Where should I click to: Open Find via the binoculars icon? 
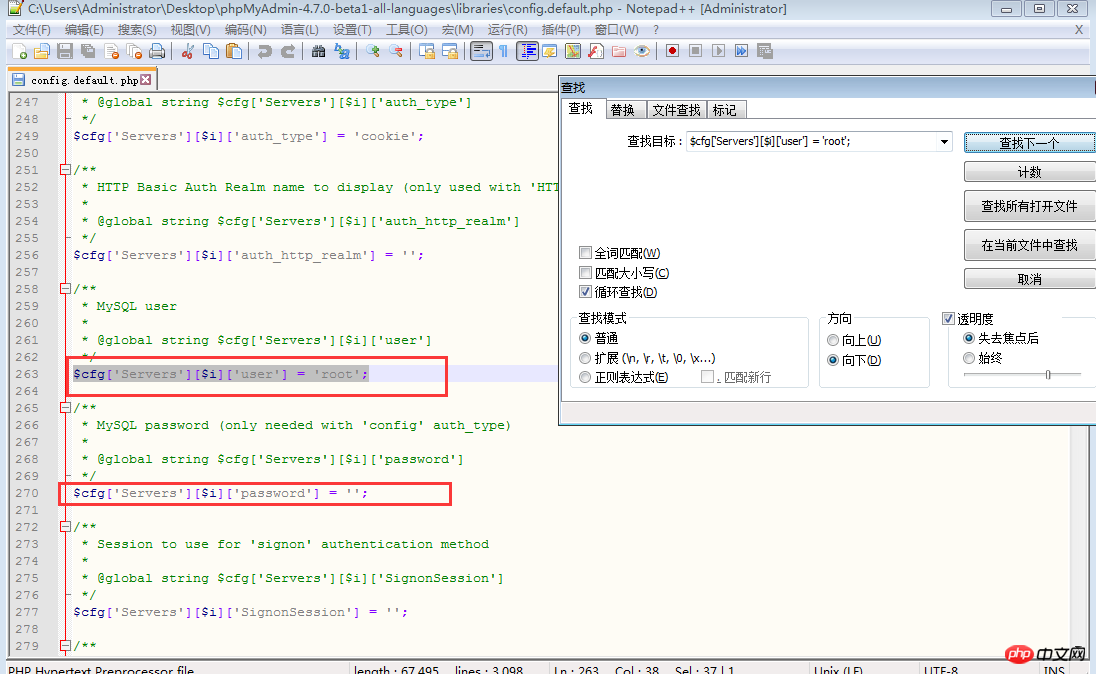click(318, 51)
